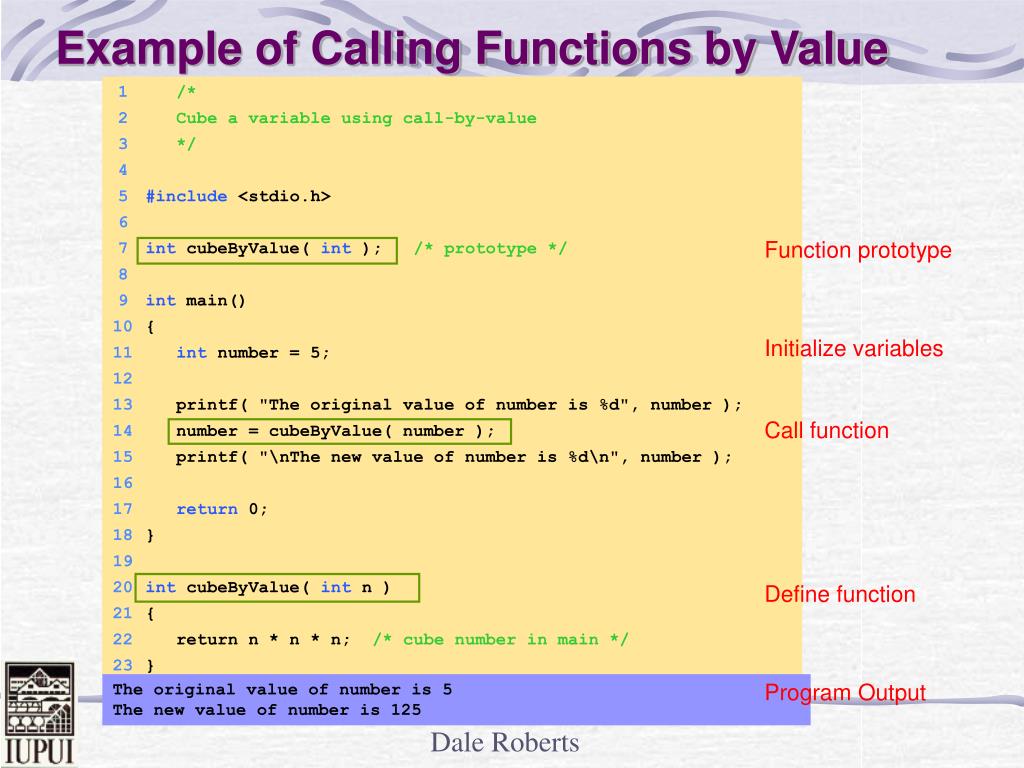Click the printf line with 'The original value'
This screenshot has height=768, width=1024.
coord(458,405)
